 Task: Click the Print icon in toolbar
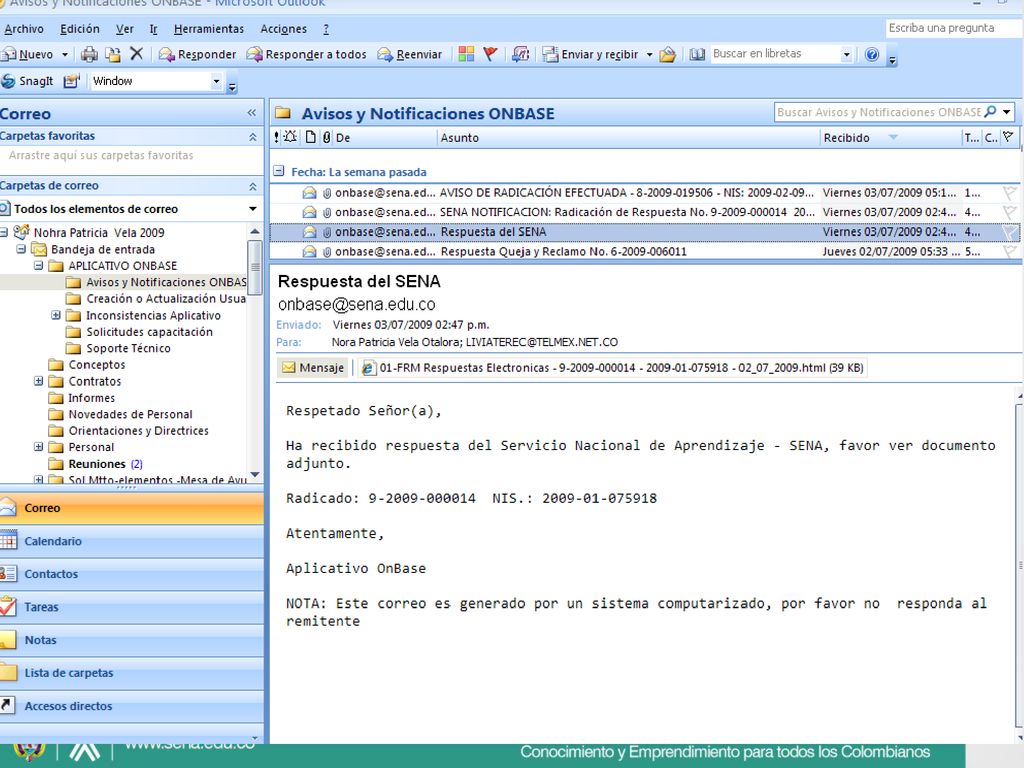pos(89,54)
